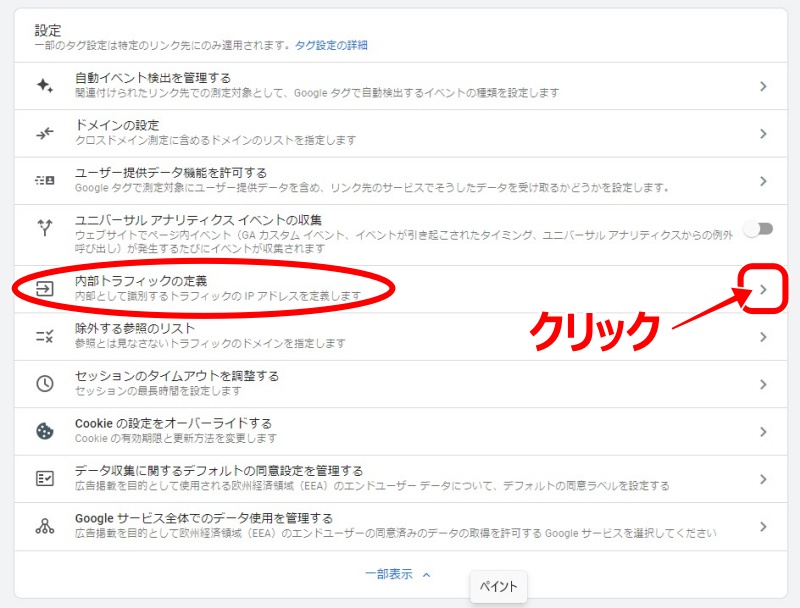Screen dimensions: 800x608
Task: Expand the セッションのタイムアウトを調整する chevron
Action: pos(763,384)
